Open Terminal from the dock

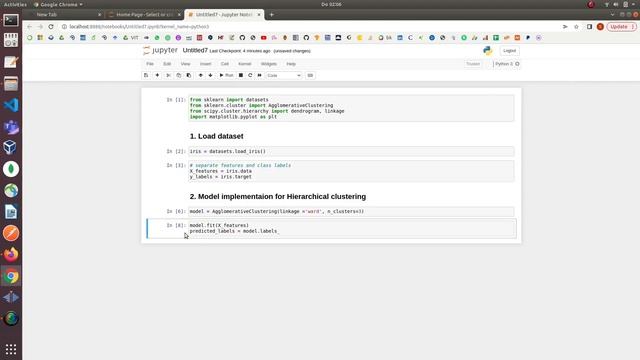11,20
